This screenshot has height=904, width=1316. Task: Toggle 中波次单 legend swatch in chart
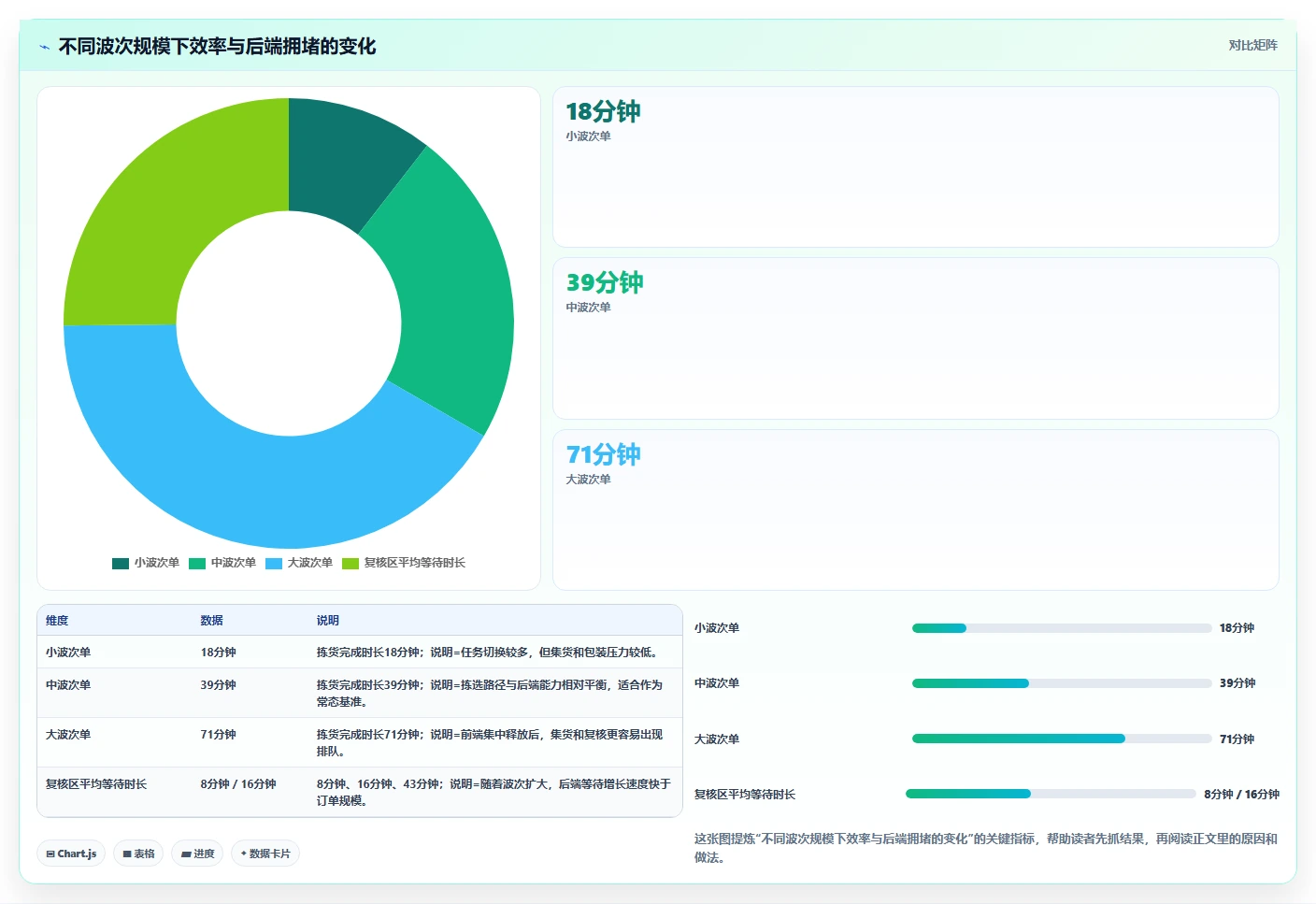pyautogui.click(x=197, y=563)
